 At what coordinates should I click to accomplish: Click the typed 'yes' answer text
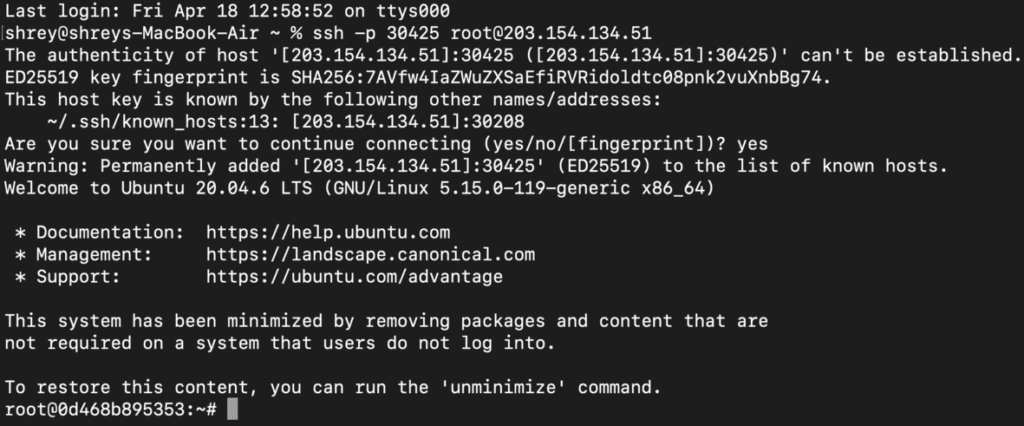(x=752, y=144)
